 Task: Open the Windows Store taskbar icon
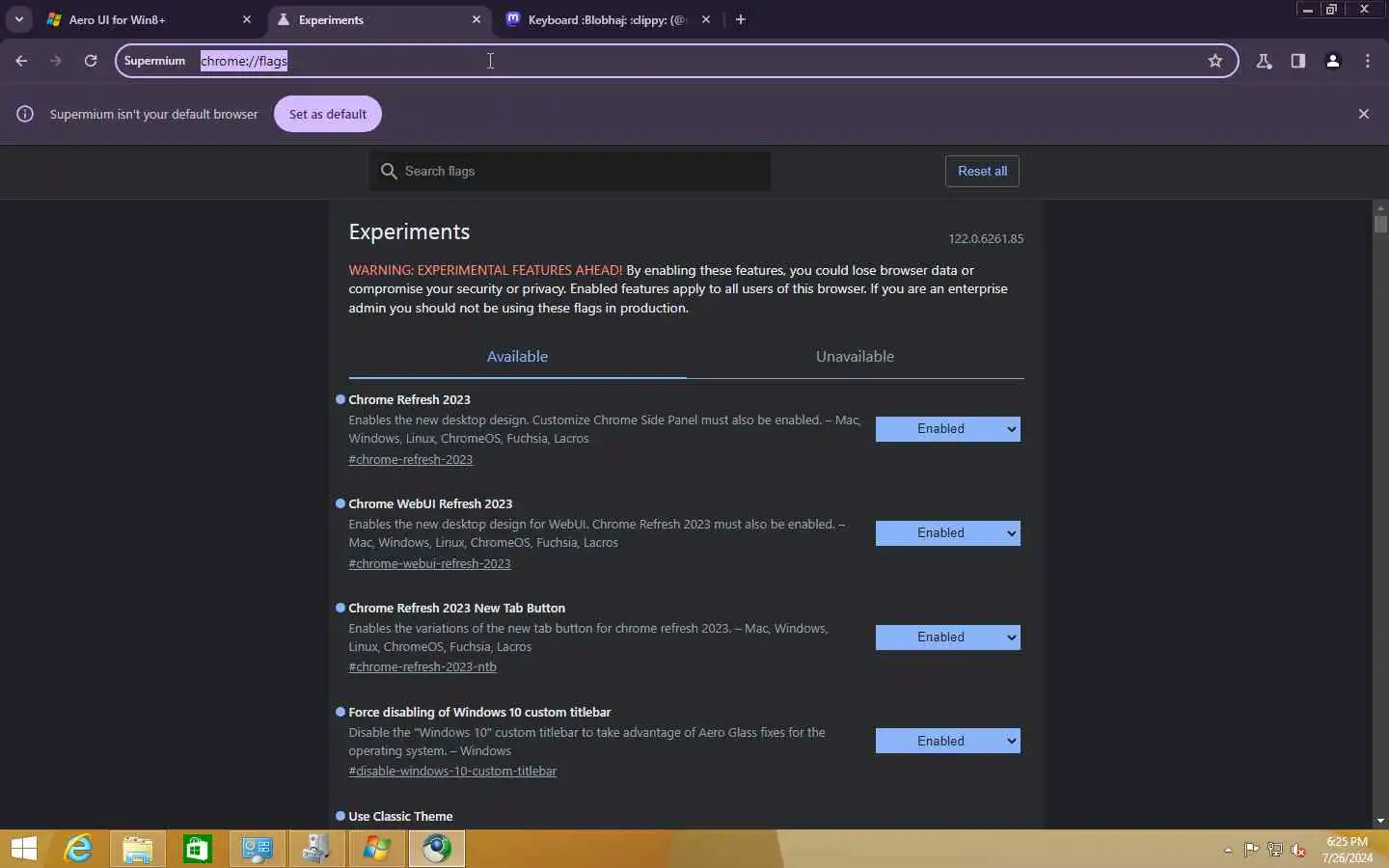click(x=198, y=849)
